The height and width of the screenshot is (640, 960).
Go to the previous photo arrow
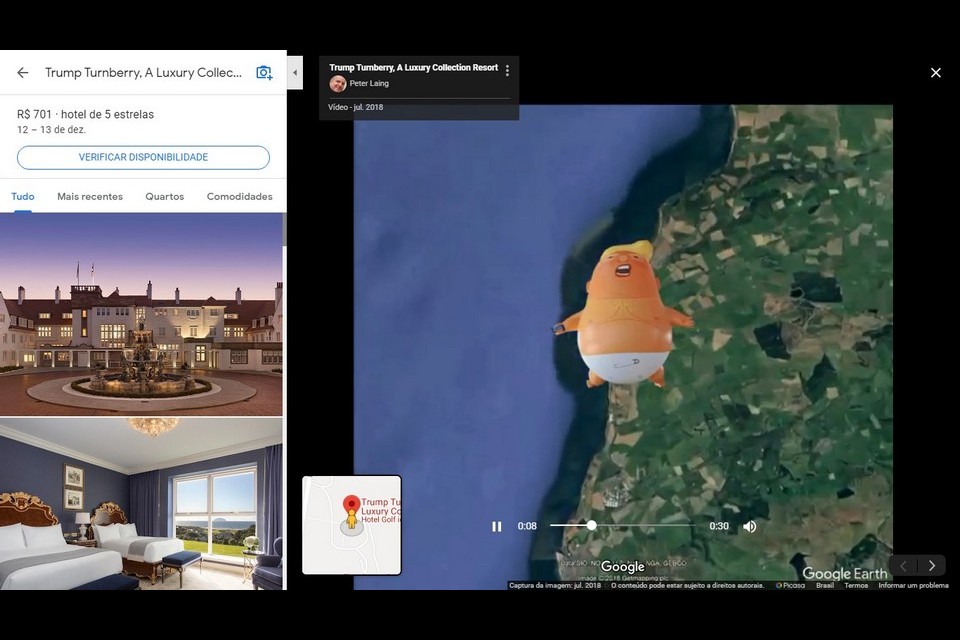click(904, 566)
